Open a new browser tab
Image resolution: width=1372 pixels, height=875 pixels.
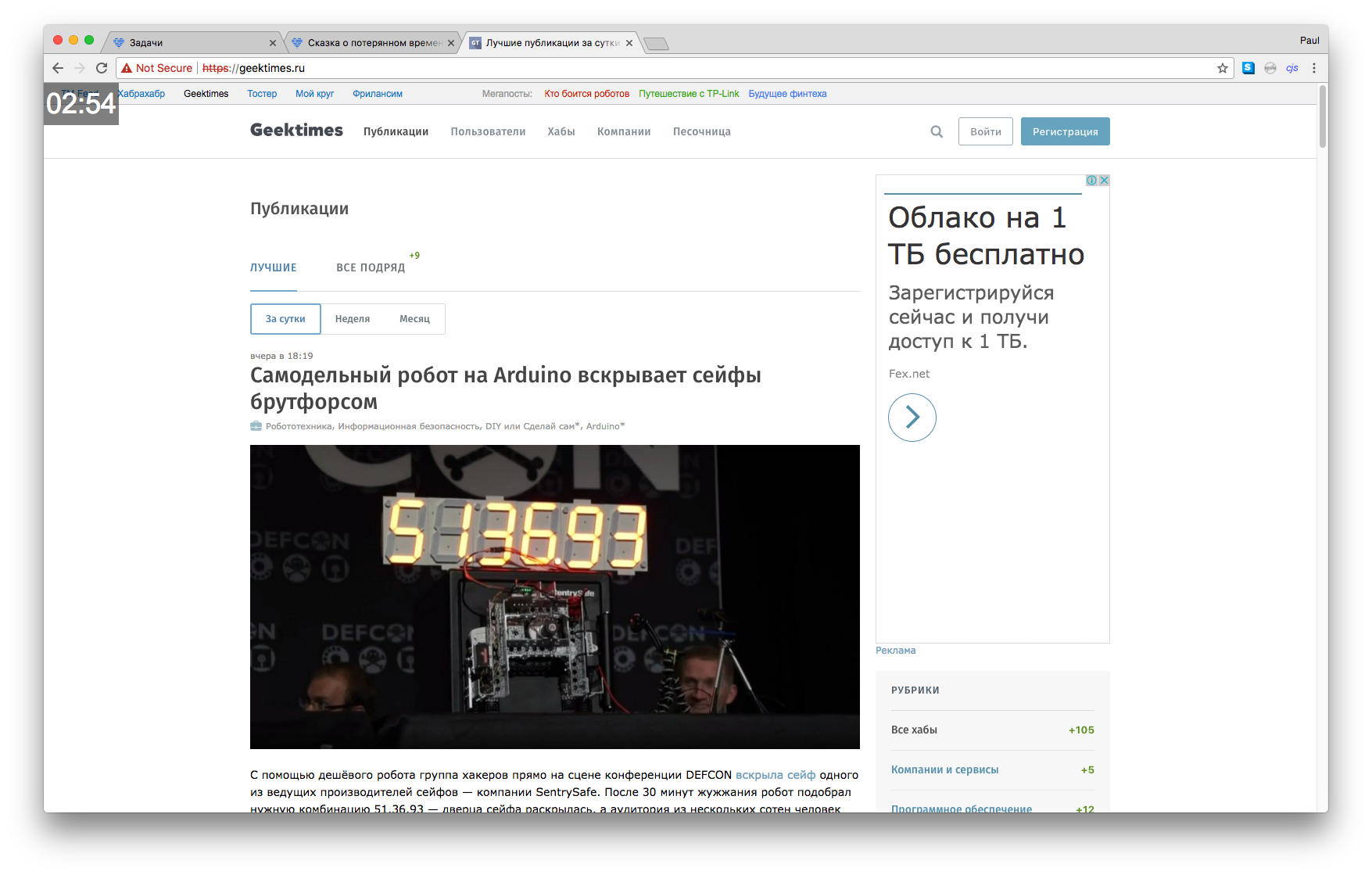click(x=656, y=44)
